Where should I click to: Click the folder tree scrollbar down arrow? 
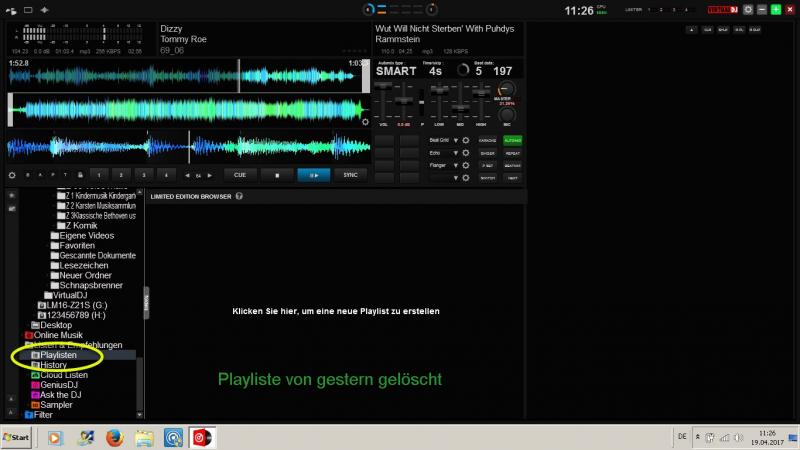pos(140,415)
